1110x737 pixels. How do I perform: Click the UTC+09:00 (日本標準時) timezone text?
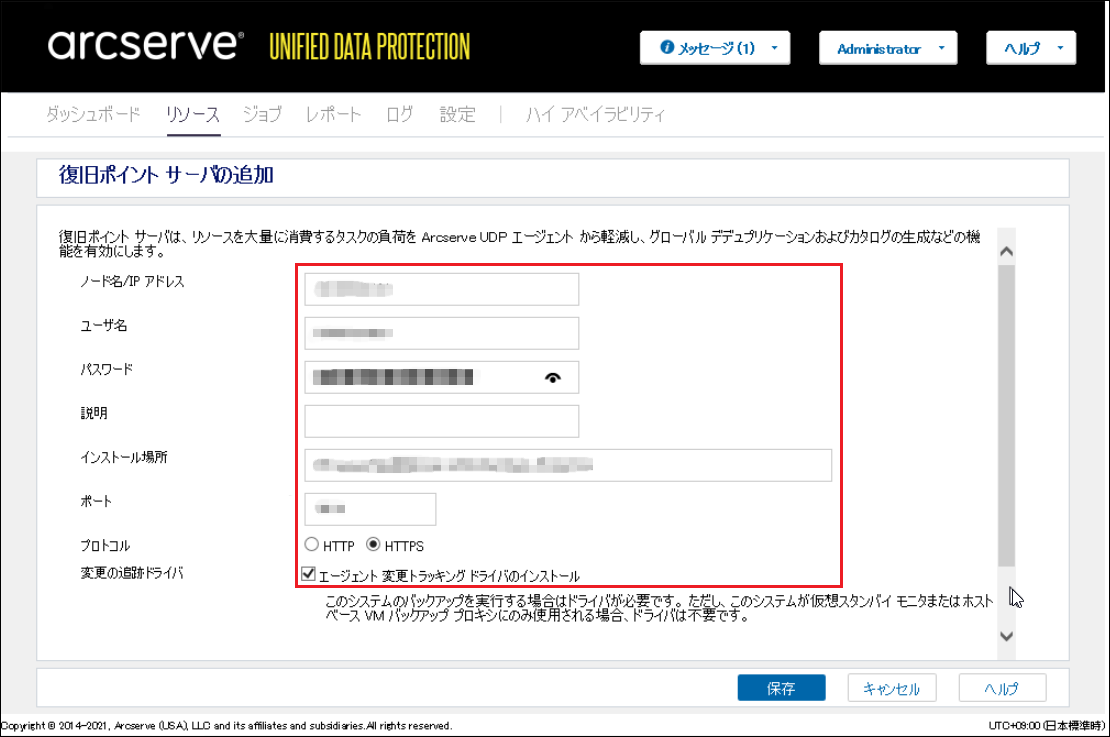1046,726
